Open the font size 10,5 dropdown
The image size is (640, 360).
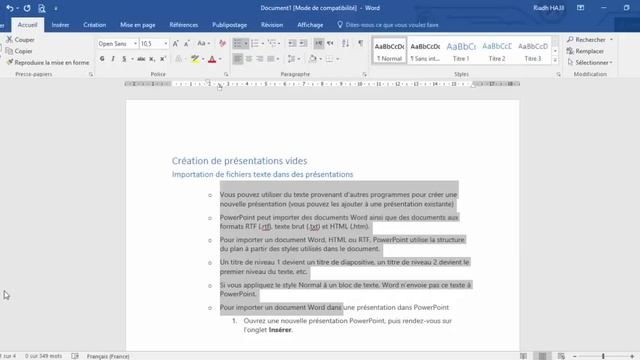click(x=166, y=44)
